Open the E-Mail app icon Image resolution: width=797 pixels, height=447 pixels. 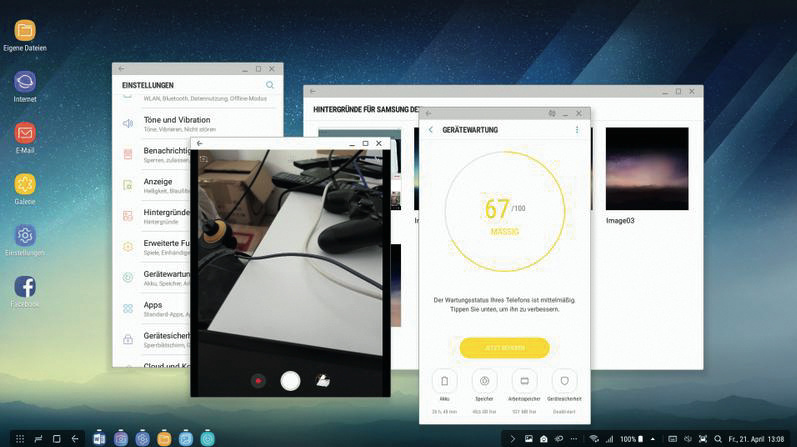click(25, 133)
